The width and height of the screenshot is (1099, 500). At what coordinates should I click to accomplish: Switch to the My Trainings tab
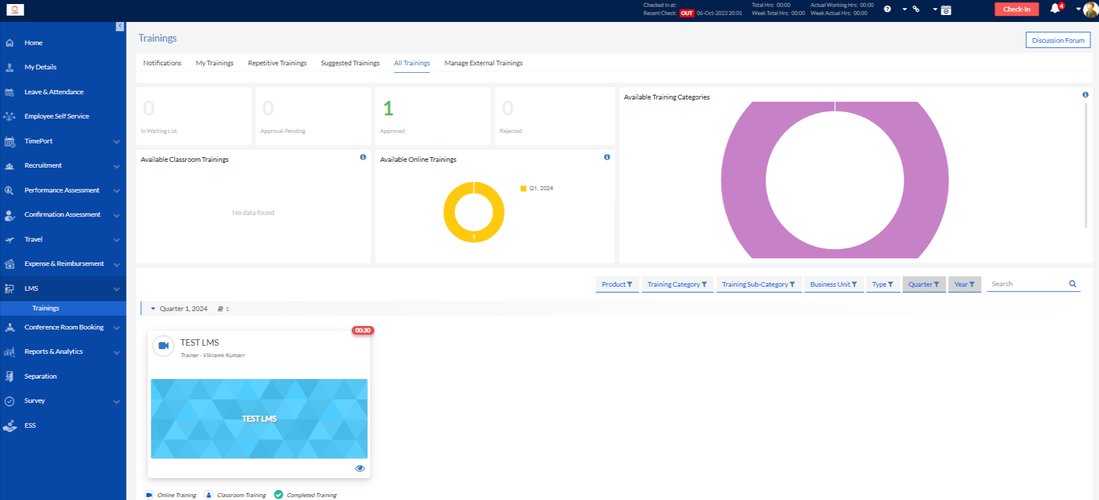214,63
